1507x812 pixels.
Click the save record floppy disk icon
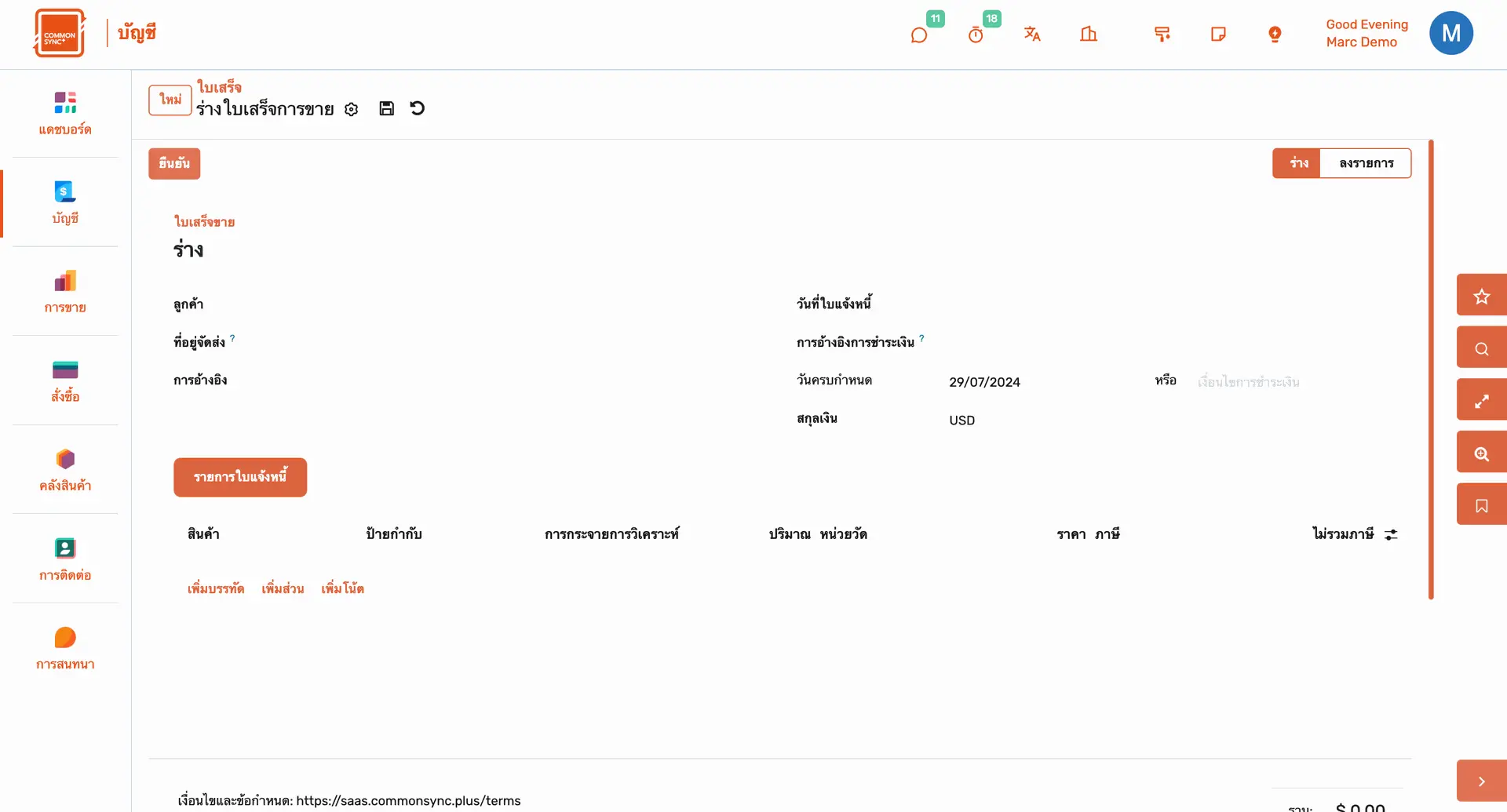(386, 108)
